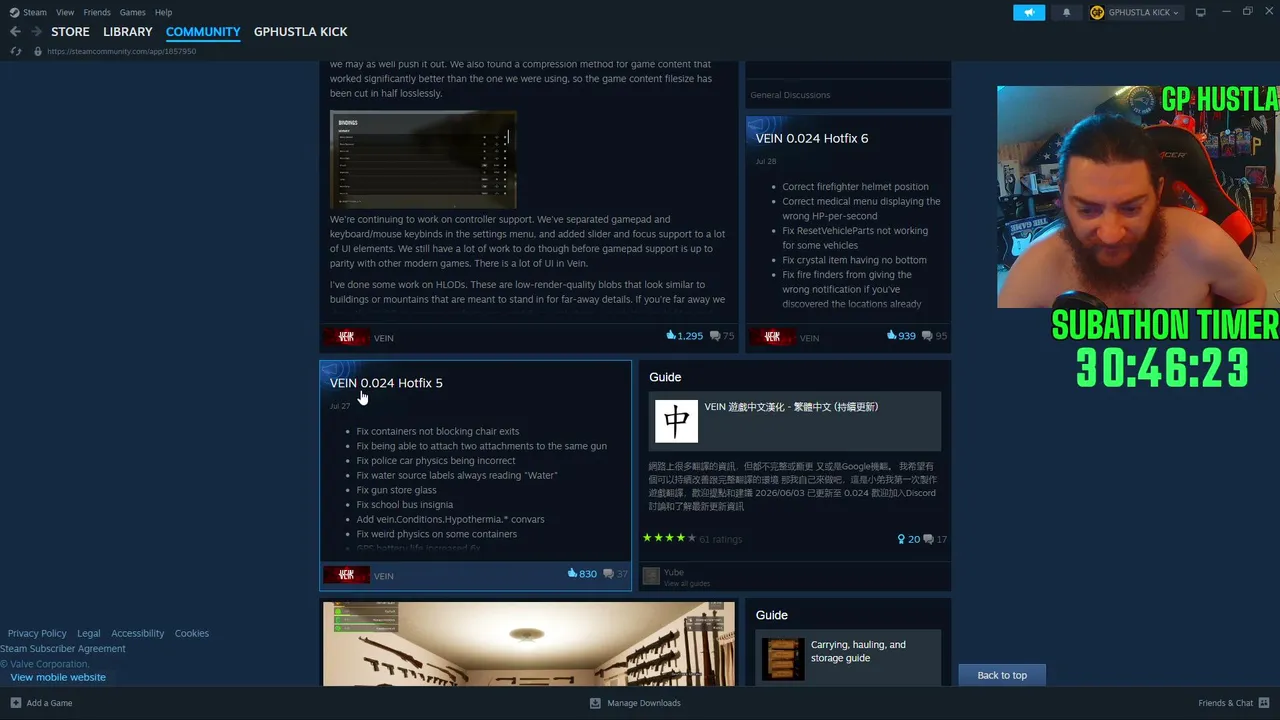Viewport: 1280px width, 720px height.
Task: Enter Big Picture mode via monitor icon
Action: tap(1201, 12)
